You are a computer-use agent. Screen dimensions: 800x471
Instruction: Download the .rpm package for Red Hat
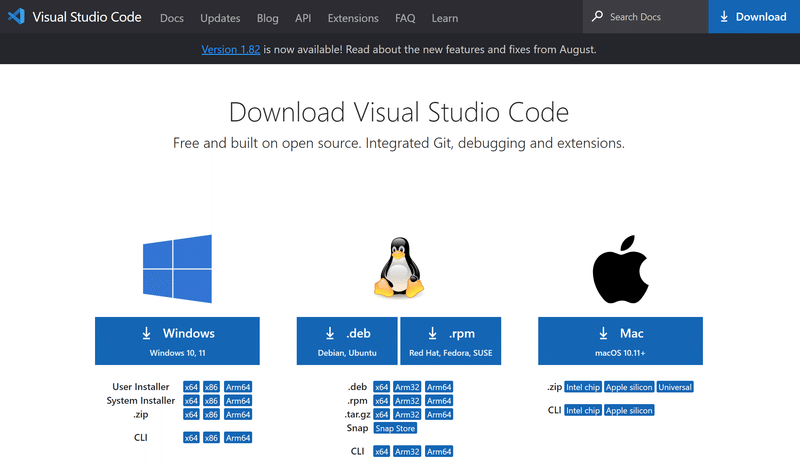pos(451,341)
